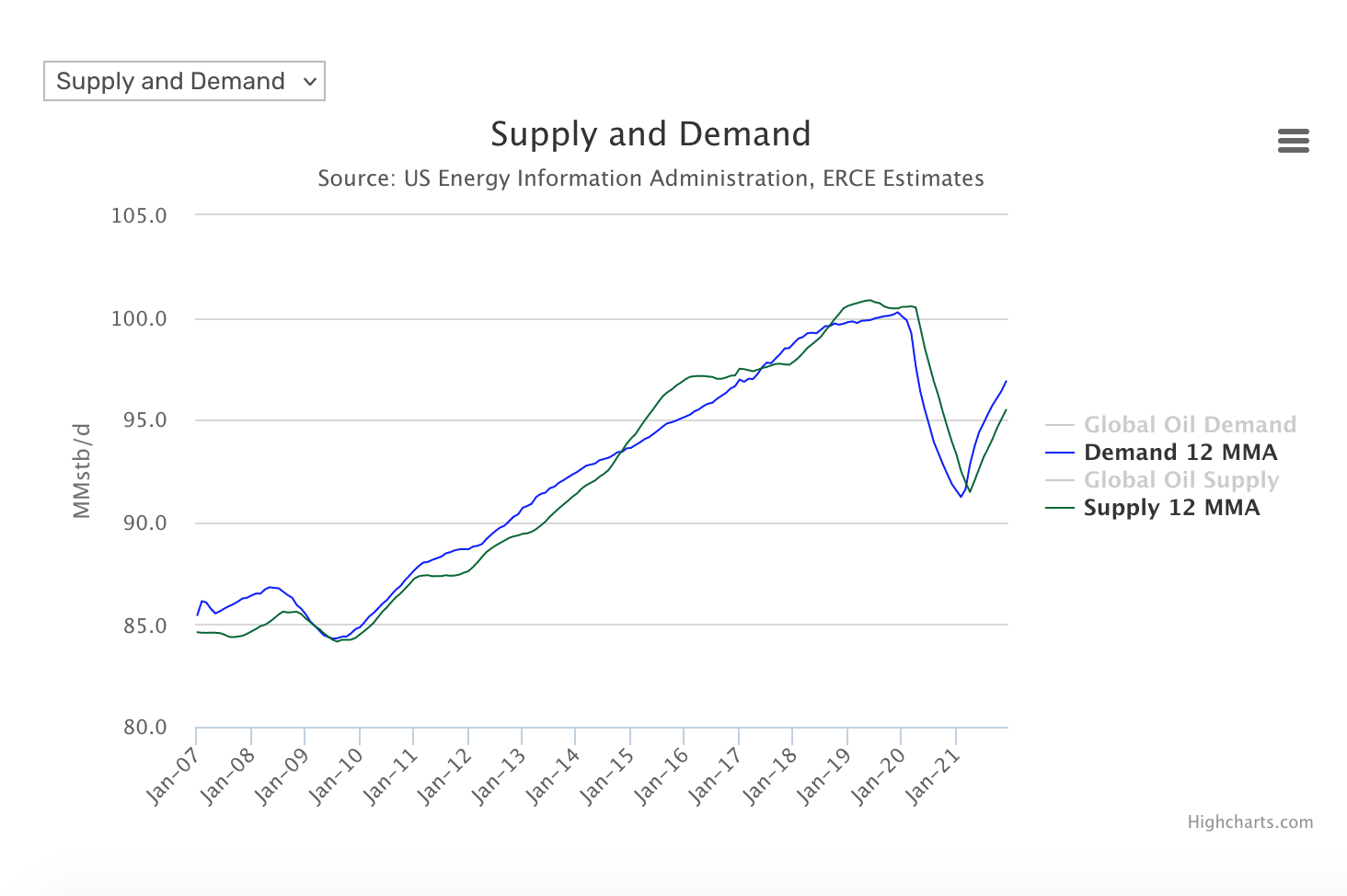Click the 95.0 y-axis value

click(x=145, y=420)
